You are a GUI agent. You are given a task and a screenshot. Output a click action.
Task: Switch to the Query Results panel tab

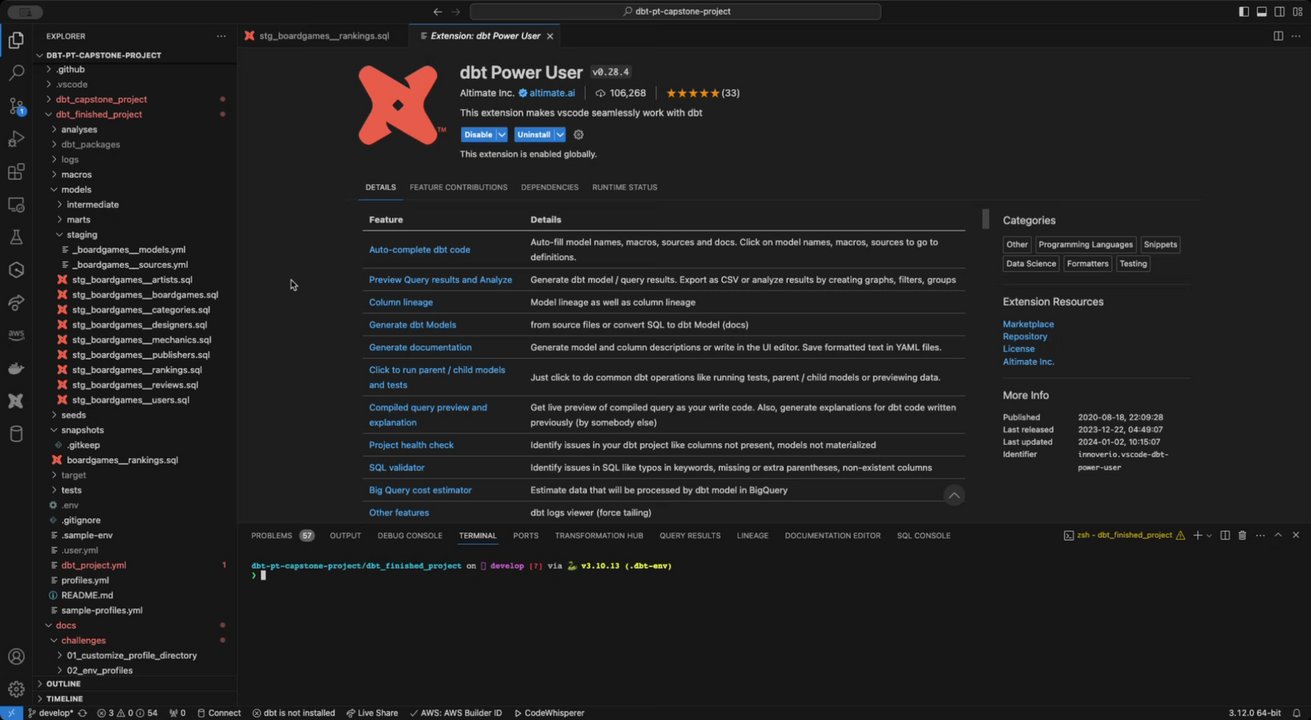coord(690,535)
